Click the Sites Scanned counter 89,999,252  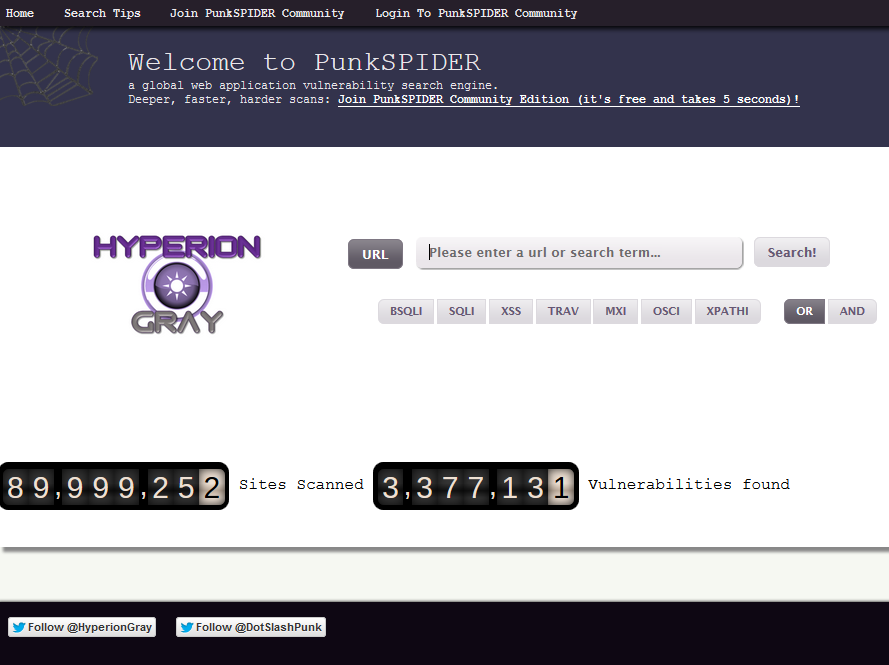[114, 486]
